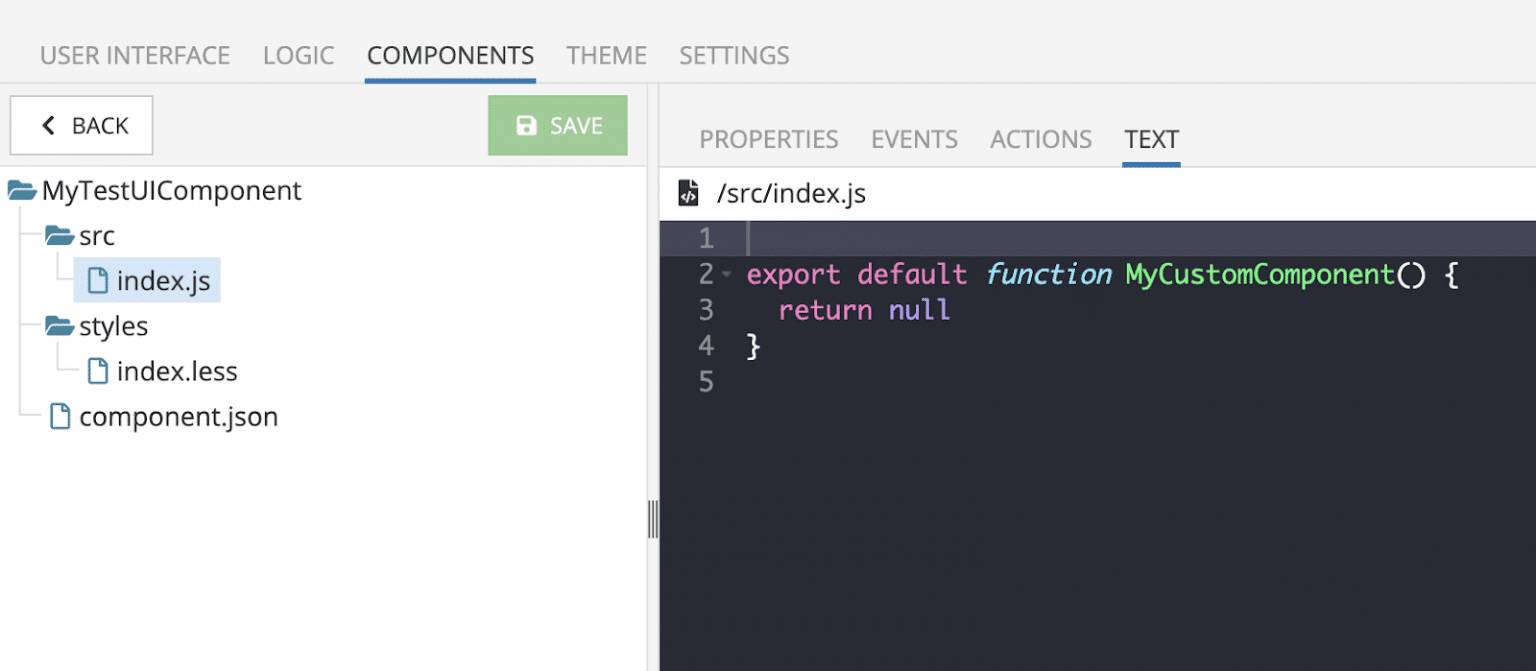Open the PROPERTIES tab of the component
The height and width of the screenshot is (671, 1536).
[x=769, y=139]
